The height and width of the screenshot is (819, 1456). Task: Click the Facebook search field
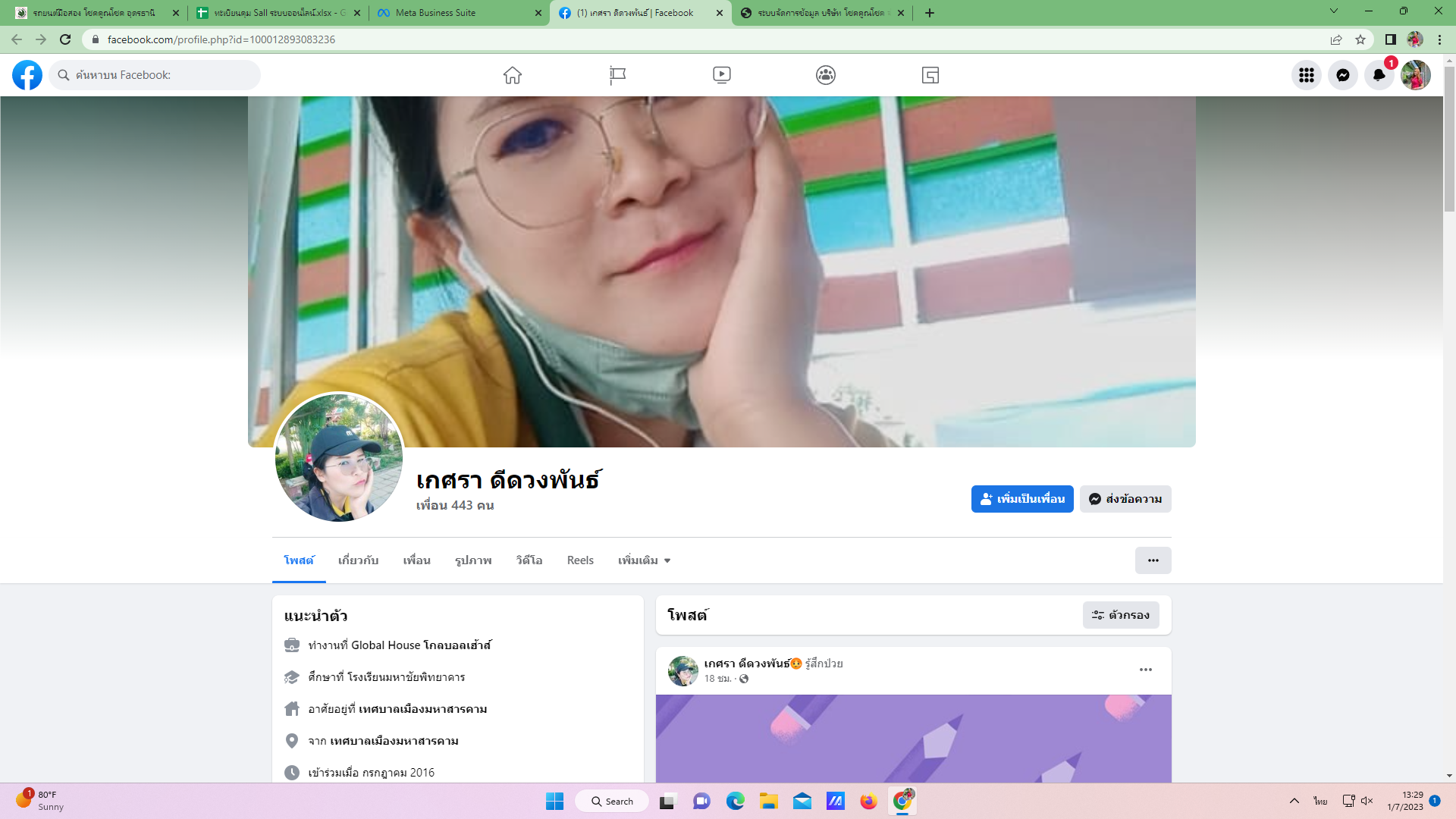155,75
